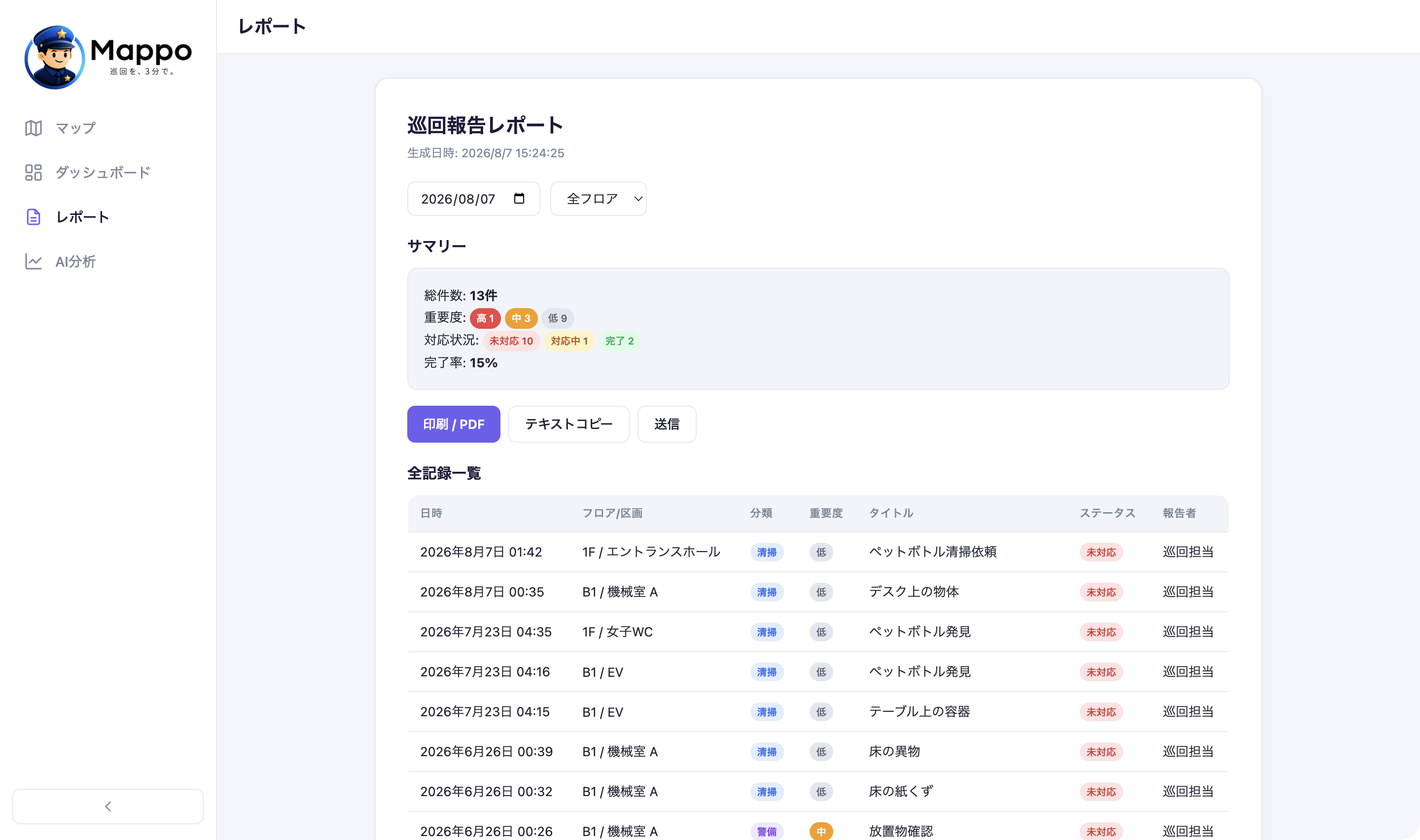The height and width of the screenshot is (840, 1420).
Task: Click the 完了 2 status badge
Action: (619, 341)
